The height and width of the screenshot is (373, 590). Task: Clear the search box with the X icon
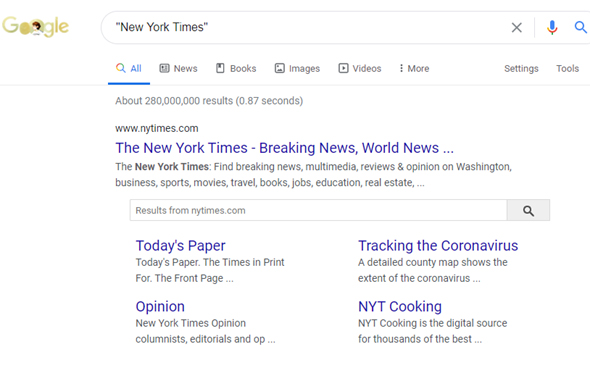pos(517,27)
